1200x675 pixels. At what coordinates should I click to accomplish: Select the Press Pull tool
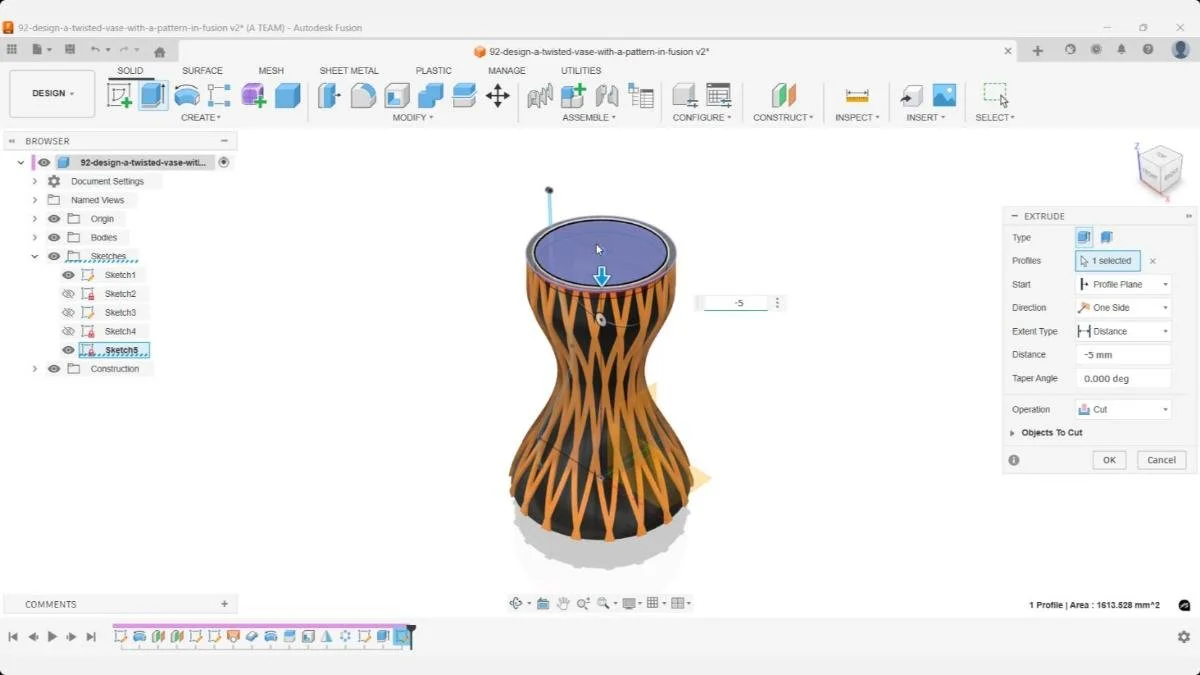329,95
